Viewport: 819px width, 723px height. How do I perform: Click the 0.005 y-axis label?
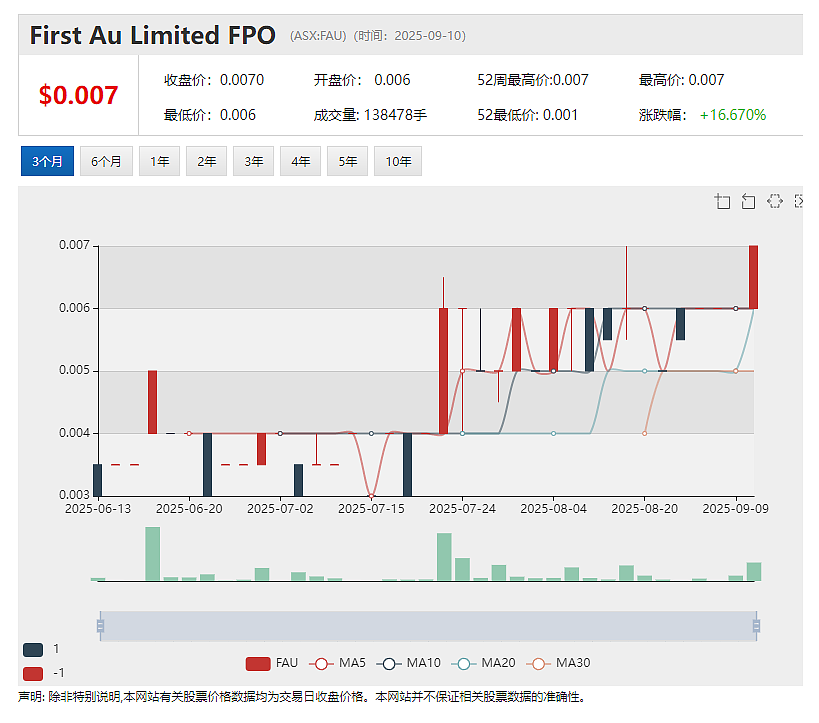click(x=74, y=370)
